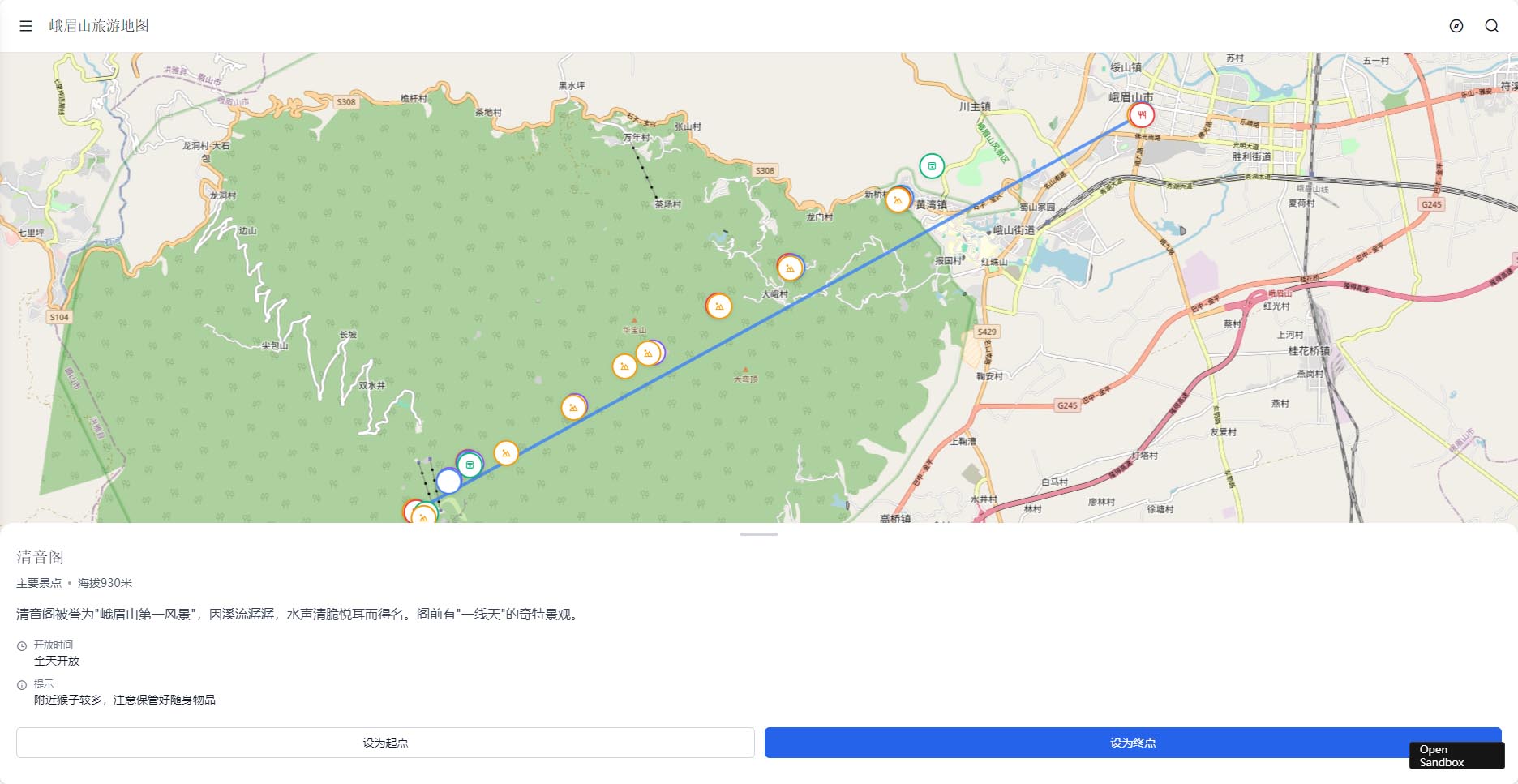Click the 清音阁 heading in the info panel

40,557
